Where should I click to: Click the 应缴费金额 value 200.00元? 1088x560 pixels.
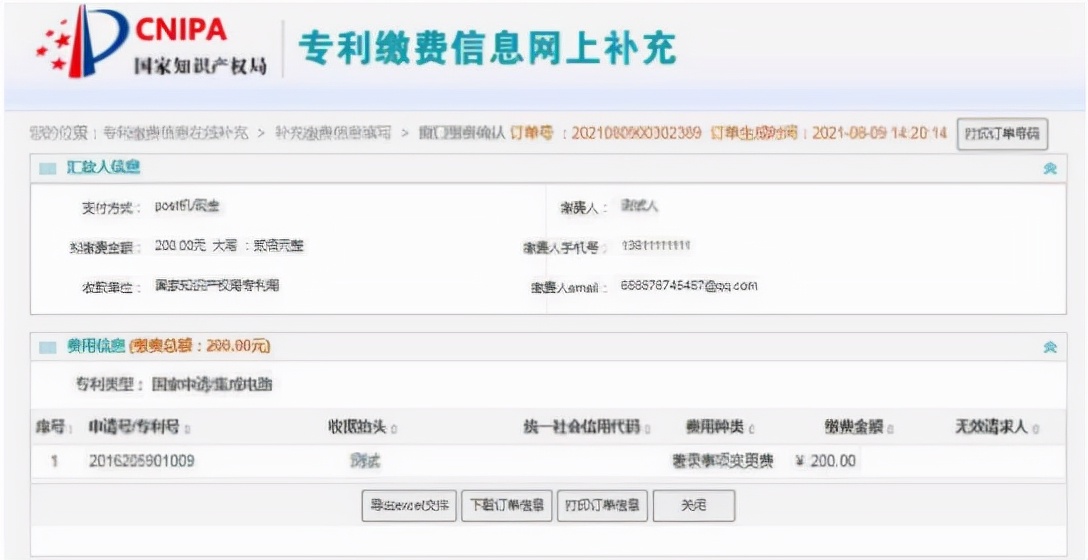(182, 246)
